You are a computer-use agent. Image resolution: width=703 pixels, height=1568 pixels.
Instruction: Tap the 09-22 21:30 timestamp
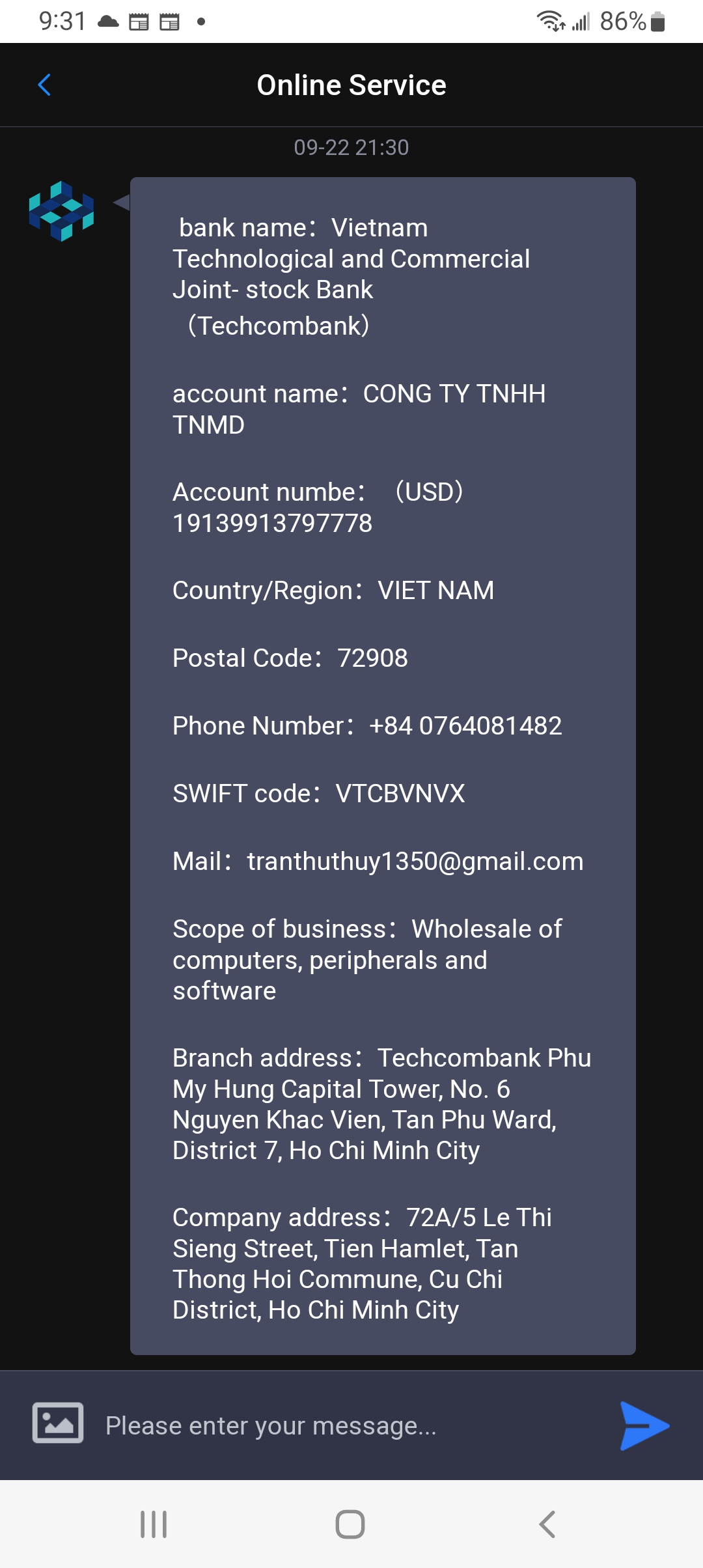[351, 148]
